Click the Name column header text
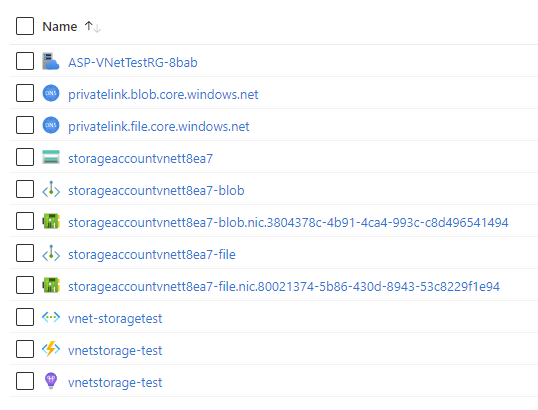Screen dimensions: 538x410 coord(60,27)
